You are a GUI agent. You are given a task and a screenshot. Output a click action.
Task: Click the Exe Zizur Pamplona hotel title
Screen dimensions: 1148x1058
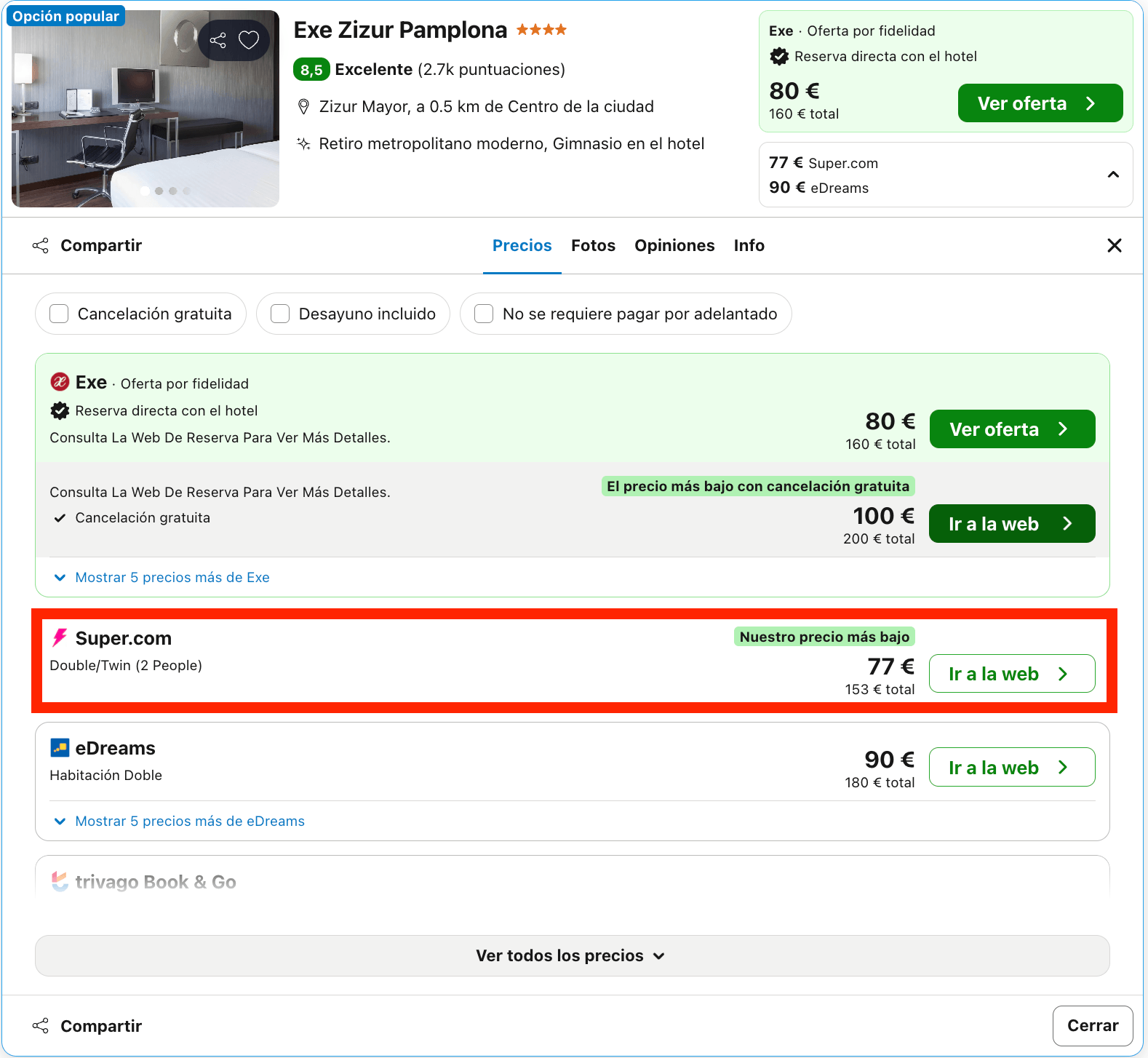click(400, 30)
